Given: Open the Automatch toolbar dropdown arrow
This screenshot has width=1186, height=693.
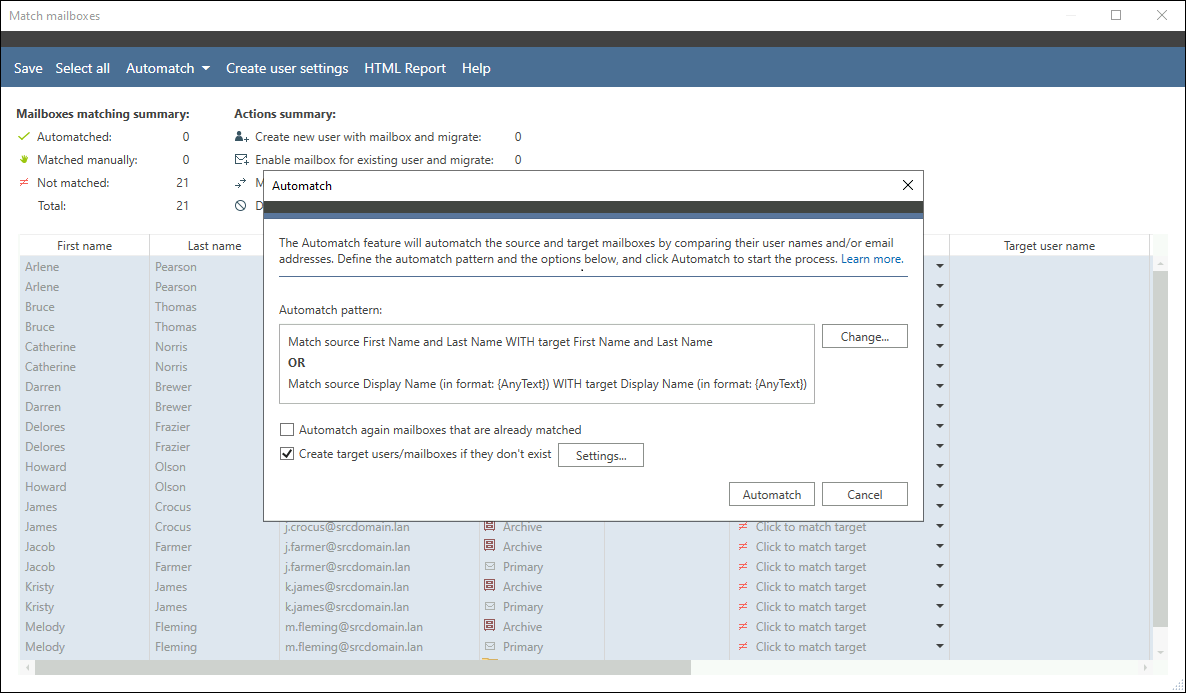Looking at the screenshot, I should click(x=206, y=69).
